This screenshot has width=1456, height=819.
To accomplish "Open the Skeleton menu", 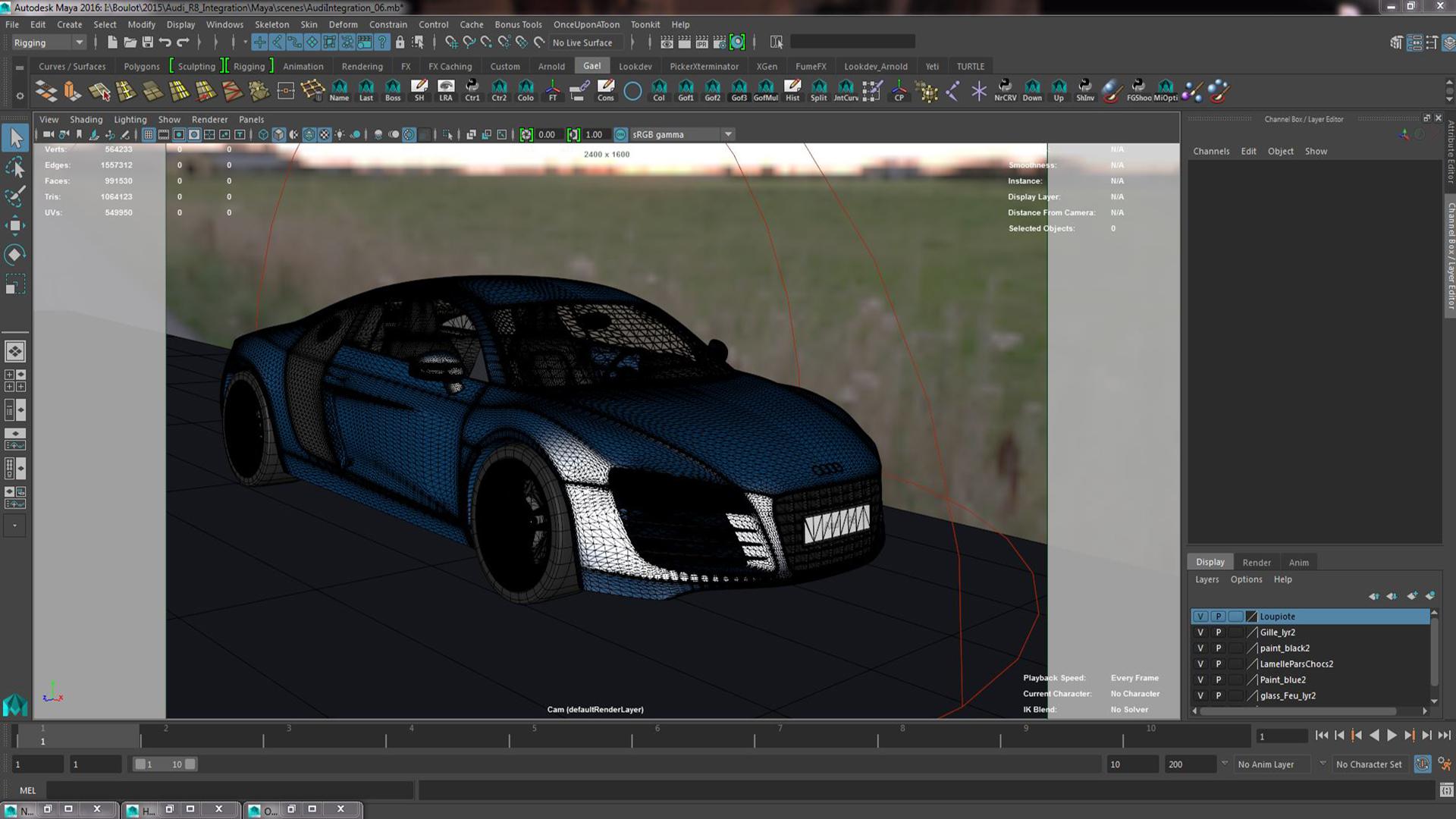I will (x=271, y=24).
